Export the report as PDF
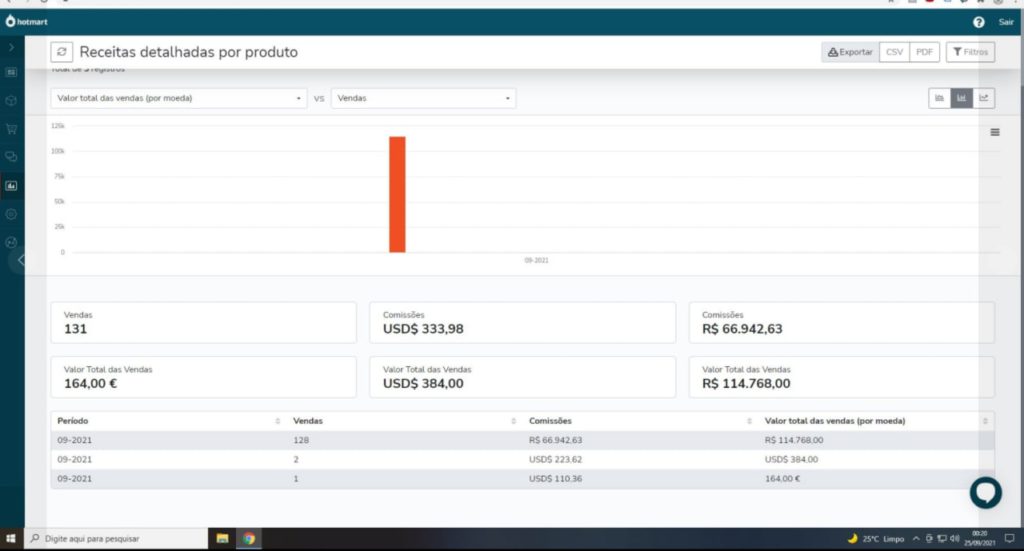1024x551 pixels. tap(924, 52)
